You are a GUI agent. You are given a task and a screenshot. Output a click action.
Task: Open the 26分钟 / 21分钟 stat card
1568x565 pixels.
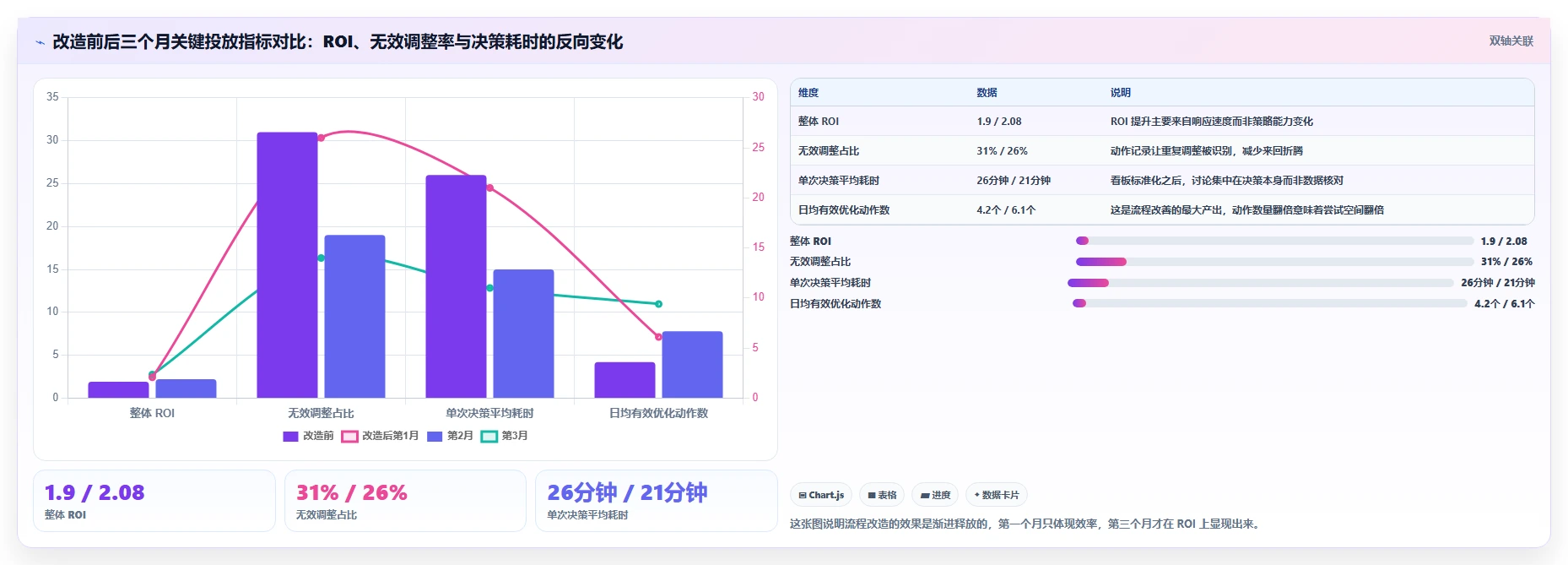click(x=656, y=501)
